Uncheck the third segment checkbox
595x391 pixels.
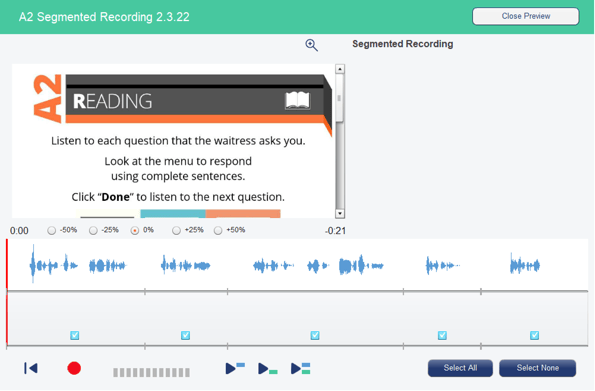[315, 335]
